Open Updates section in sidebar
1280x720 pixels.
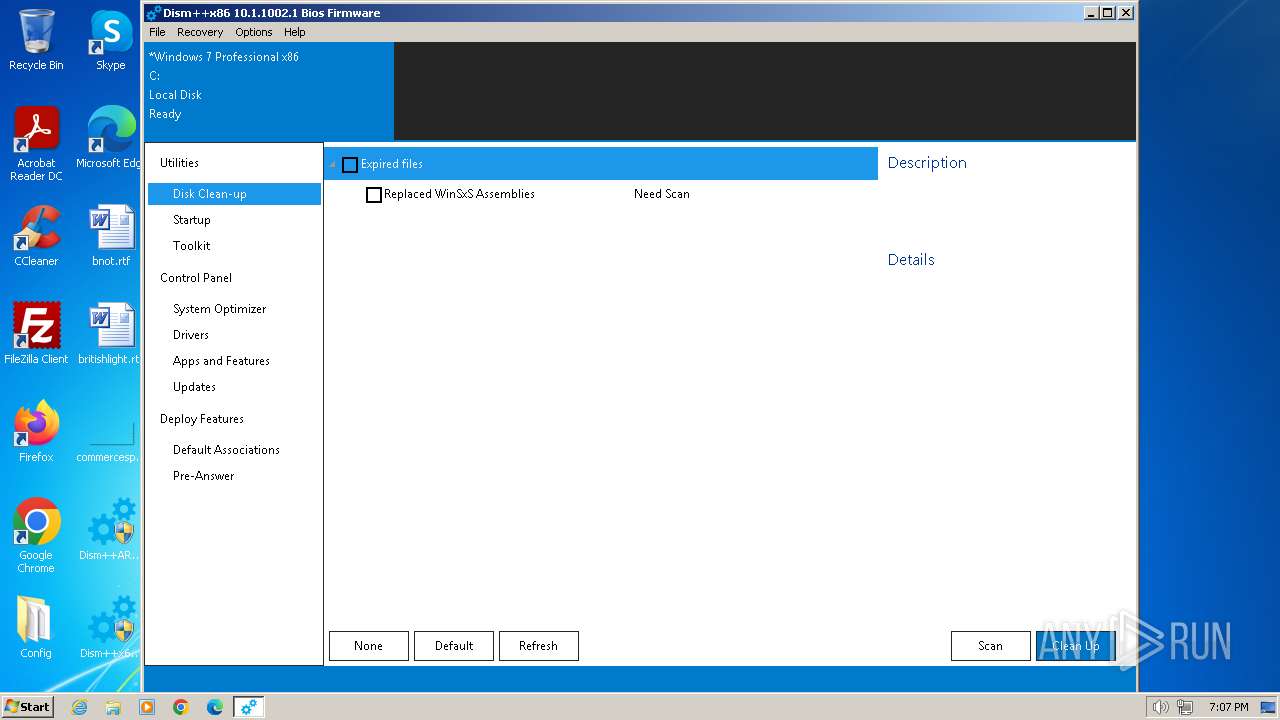click(234, 387)
